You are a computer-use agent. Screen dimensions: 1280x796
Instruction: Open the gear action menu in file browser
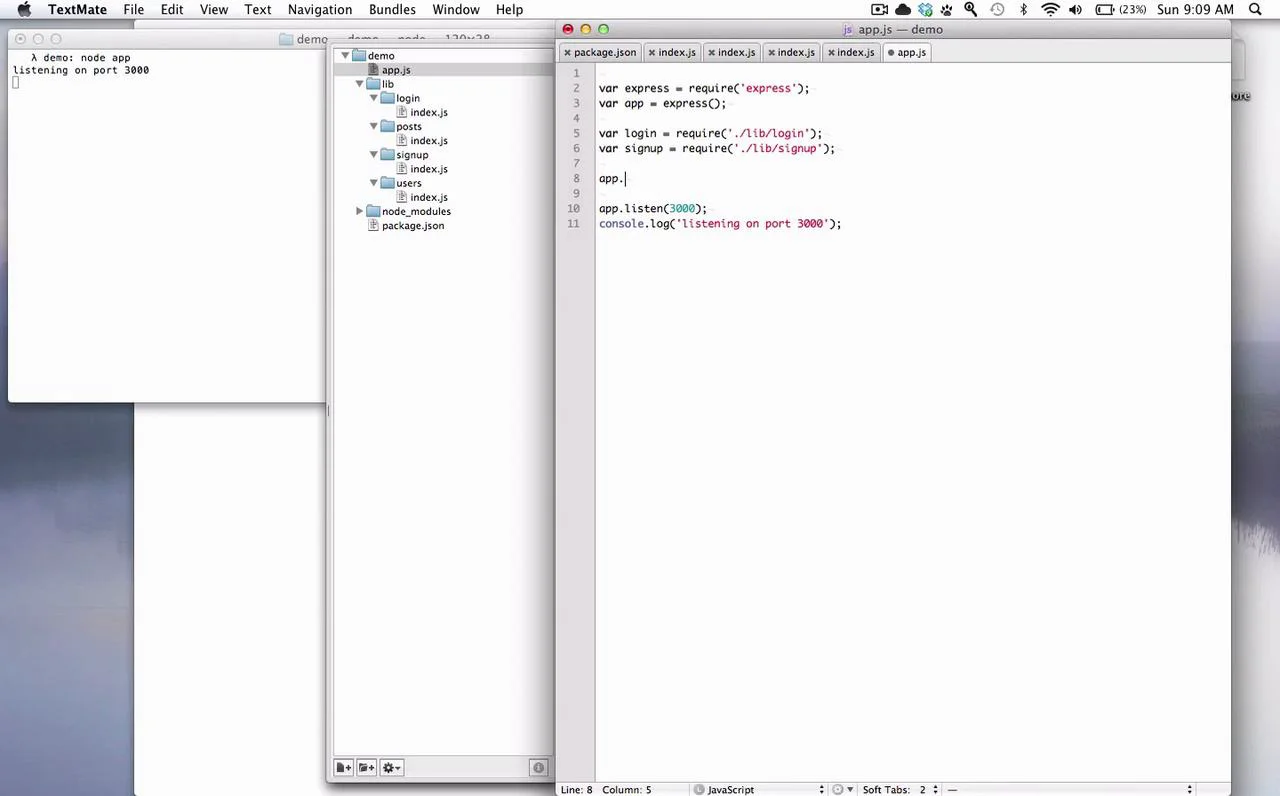(x=391, y=768)
